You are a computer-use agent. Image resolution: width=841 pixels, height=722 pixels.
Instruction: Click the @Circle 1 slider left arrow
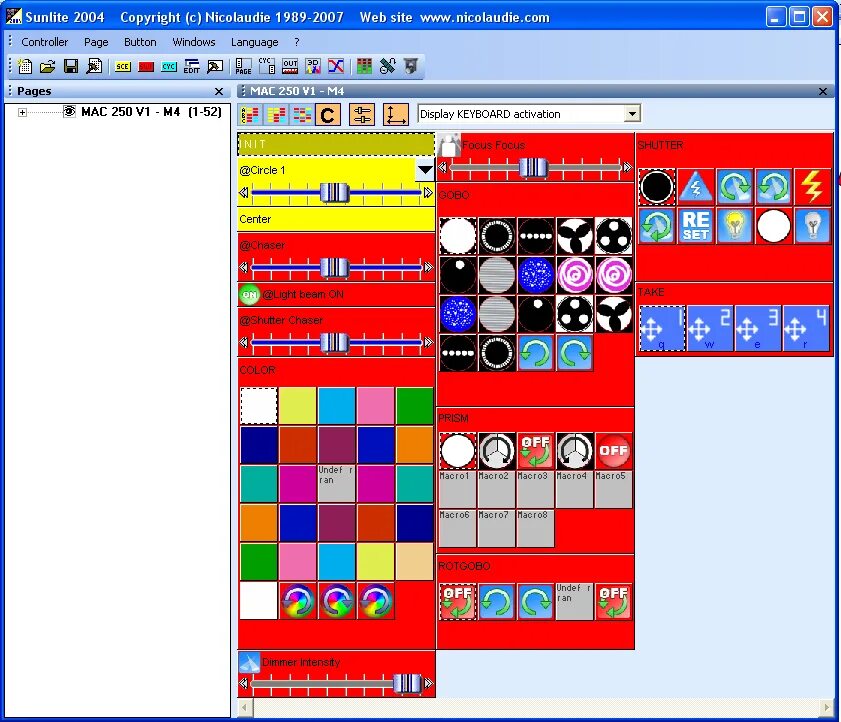[x=244, y=192]
